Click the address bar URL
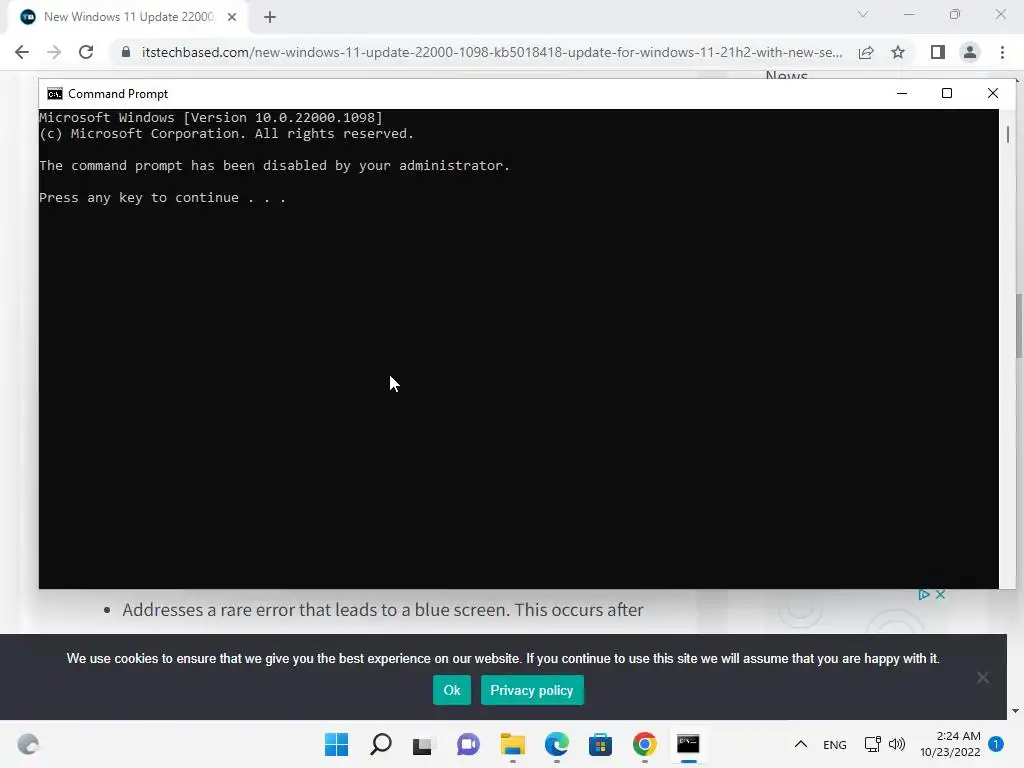1024x768 pixels. [x=492, y=52]
